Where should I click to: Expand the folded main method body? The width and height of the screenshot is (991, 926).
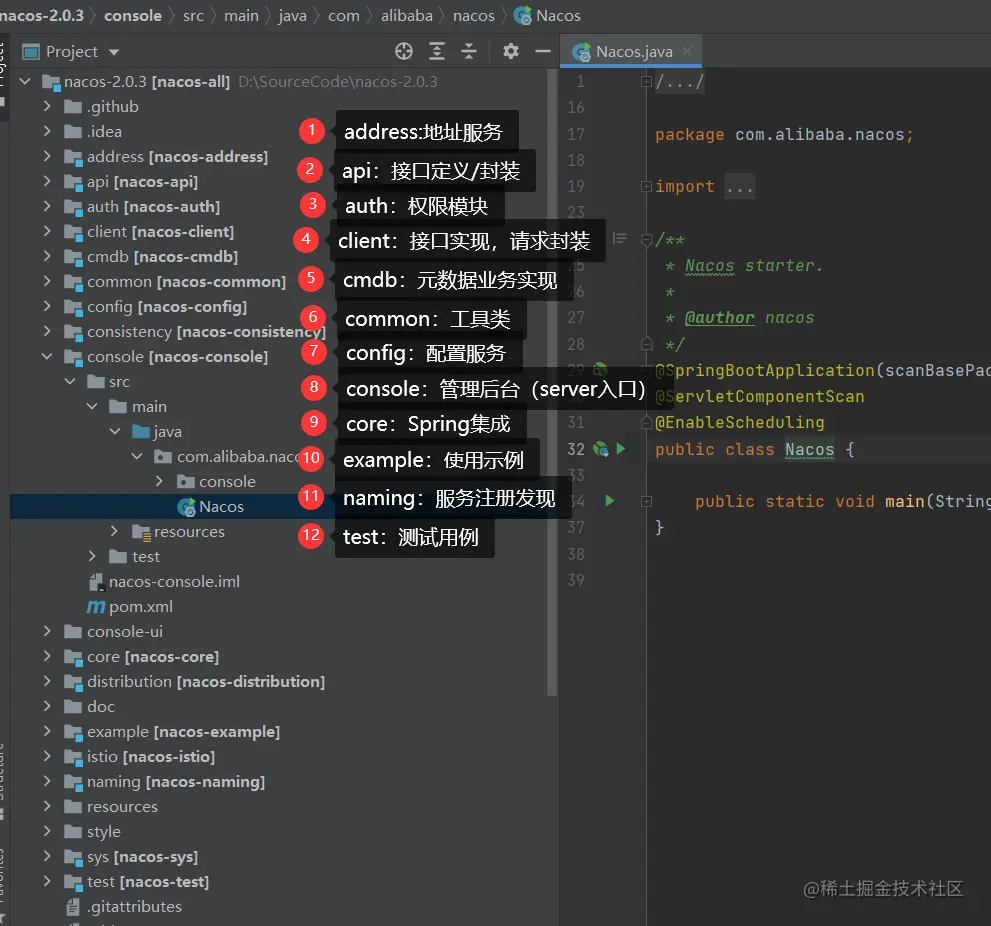pyautogui.click(x=646, y=501)
